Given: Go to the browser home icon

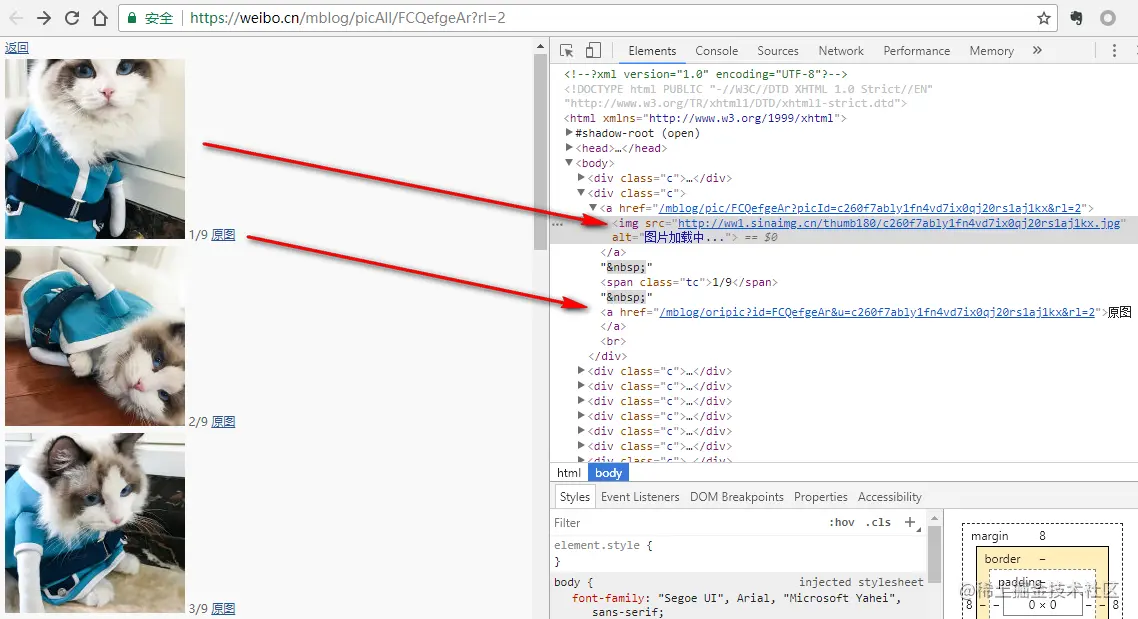Looking at the screenshot, I should tap(99, 18).
